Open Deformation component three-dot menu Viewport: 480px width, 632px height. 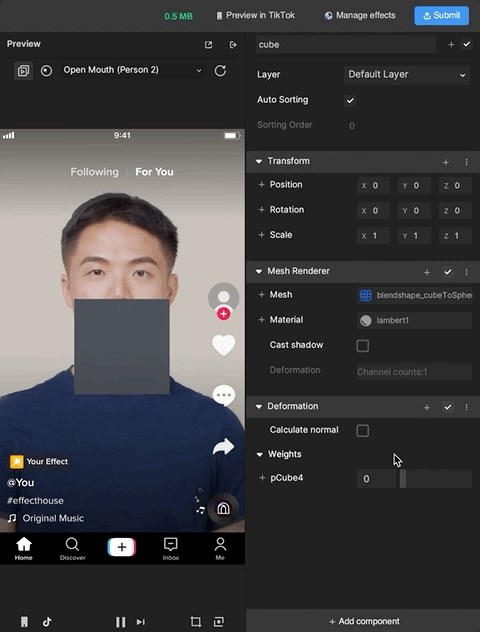(x=466, y=407)
